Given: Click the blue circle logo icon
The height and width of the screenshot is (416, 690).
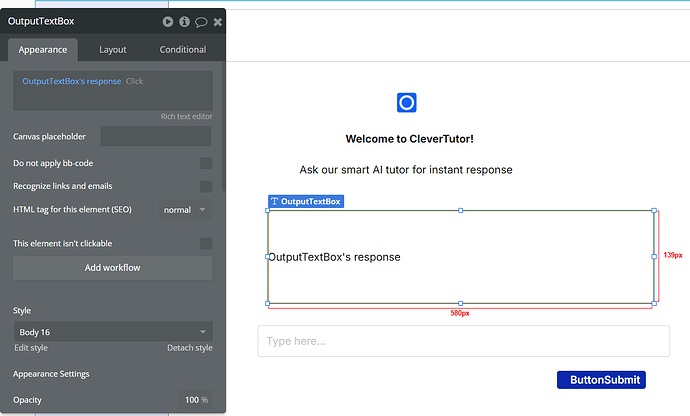Looking at the screenshot, I should click(x=407, y=103).
